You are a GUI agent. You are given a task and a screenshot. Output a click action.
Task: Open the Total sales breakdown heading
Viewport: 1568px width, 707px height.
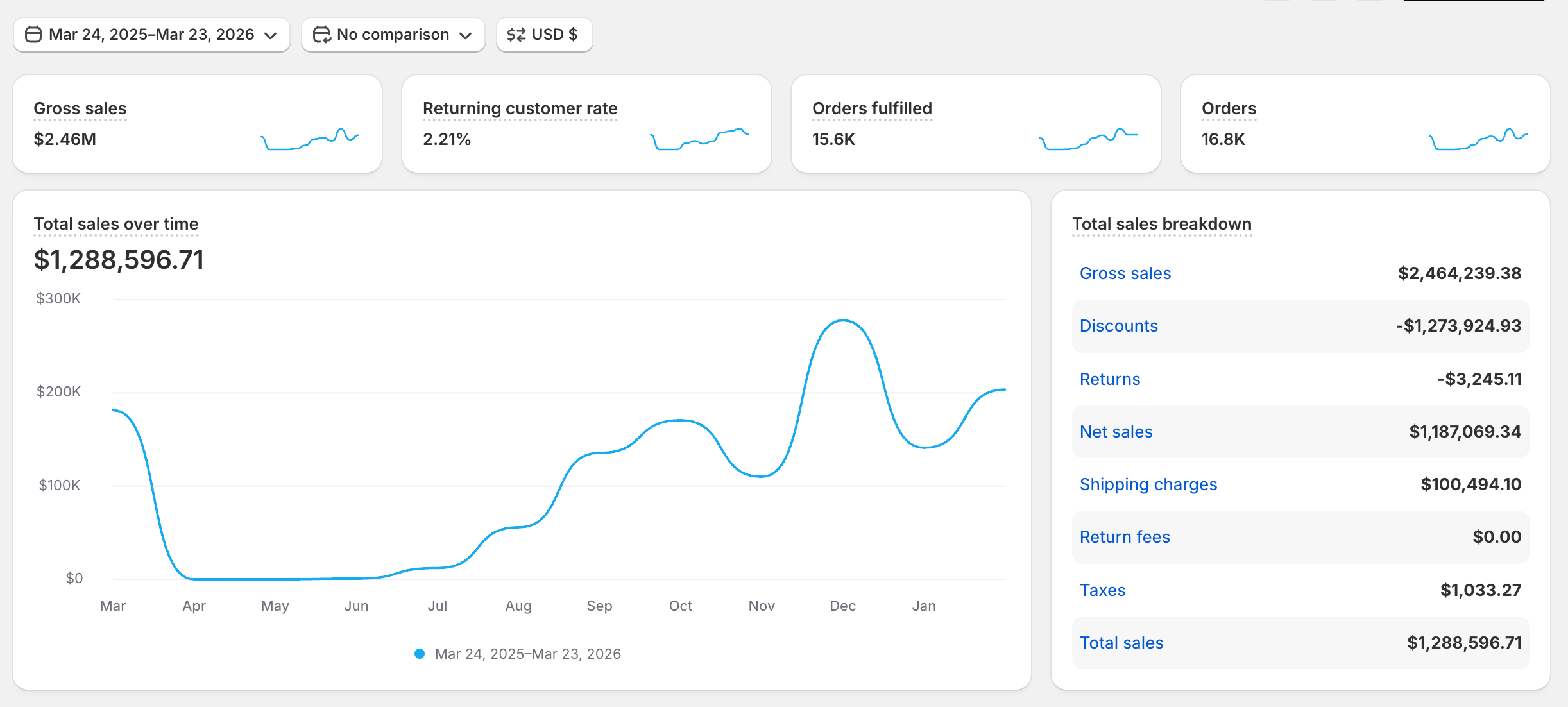[1161, 224]
